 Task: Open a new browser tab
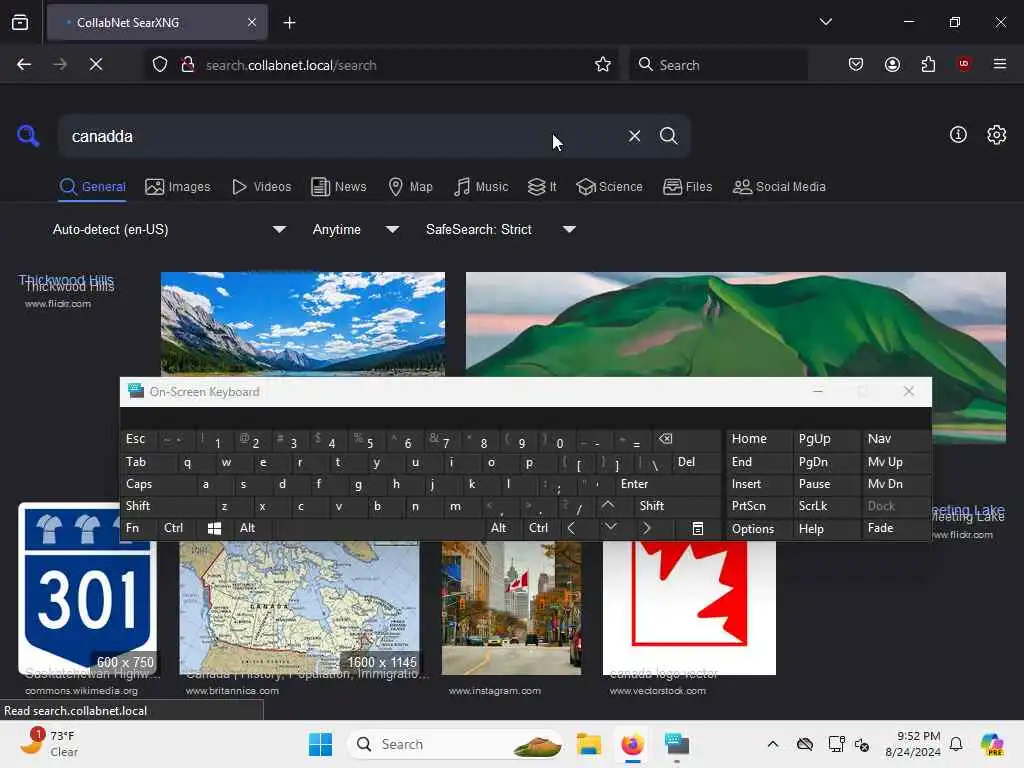click(289, 23)
